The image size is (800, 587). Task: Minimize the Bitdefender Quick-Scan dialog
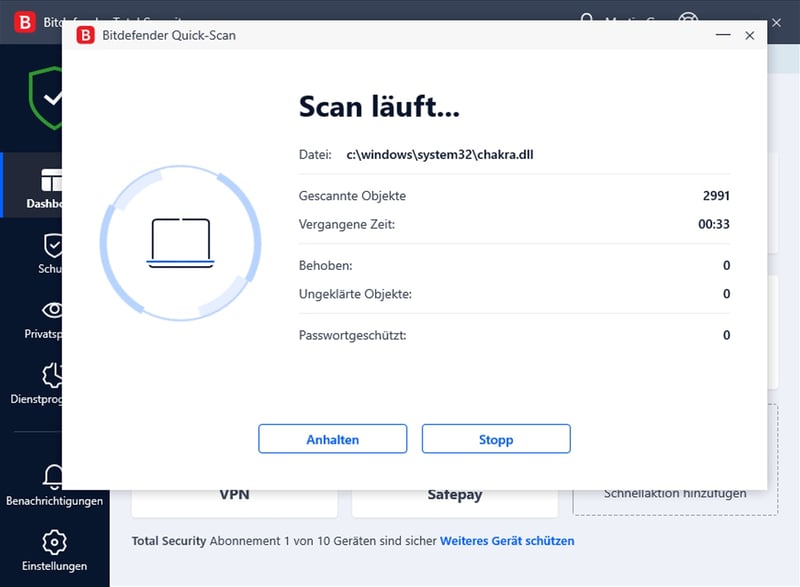point(723,35)
